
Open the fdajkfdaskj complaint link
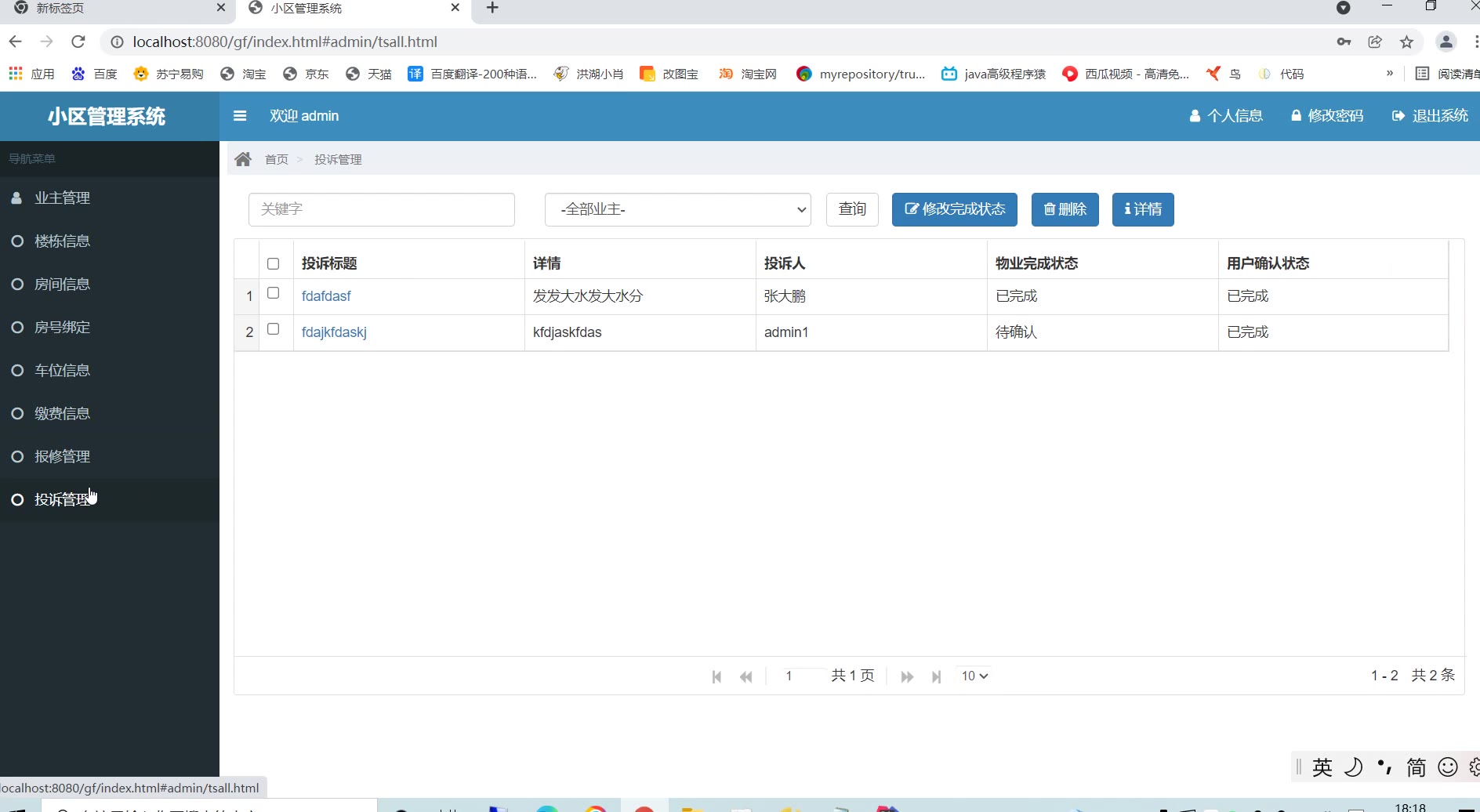(334, 332)
